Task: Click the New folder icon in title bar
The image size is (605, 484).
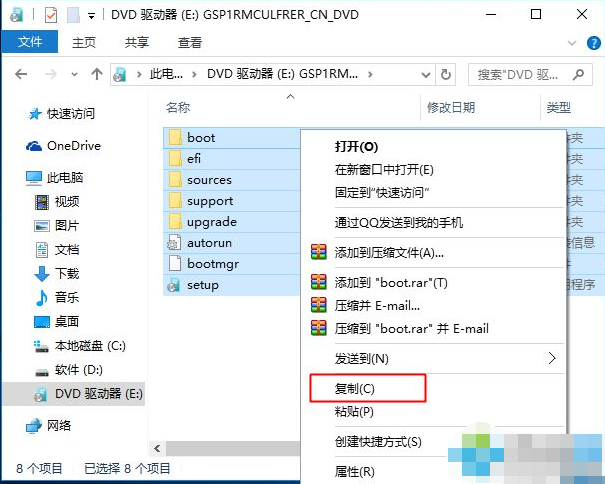Action: tap(73, 15)
